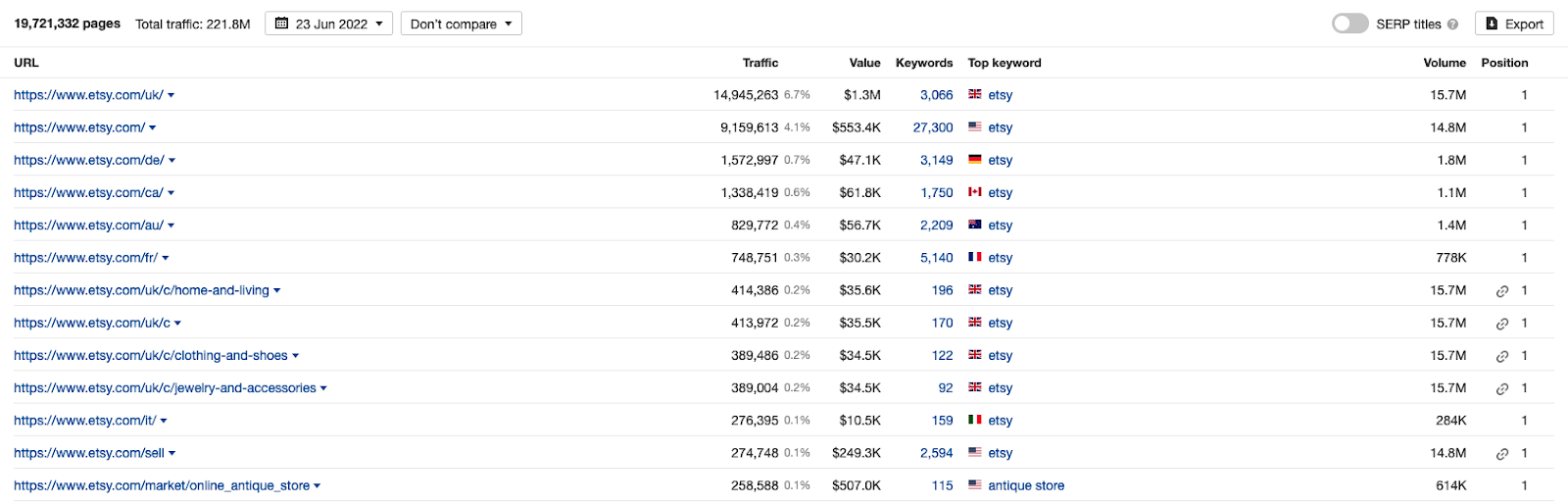
Task: Expand the etsy.com/uk/ URL dropdown arrow
Action: coord(171,95)
